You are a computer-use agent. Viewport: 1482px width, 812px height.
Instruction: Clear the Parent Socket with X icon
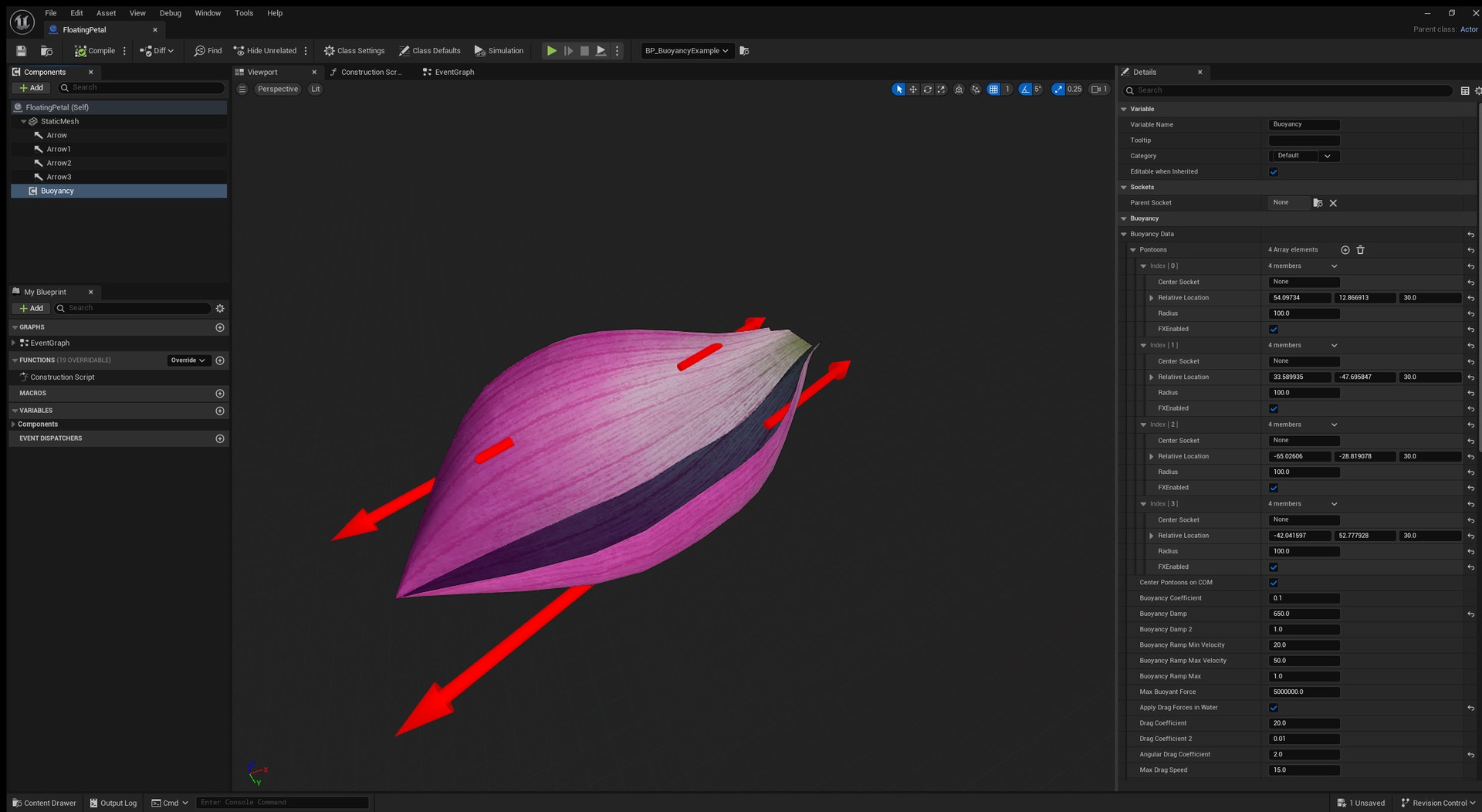[x=1333, y=203]
